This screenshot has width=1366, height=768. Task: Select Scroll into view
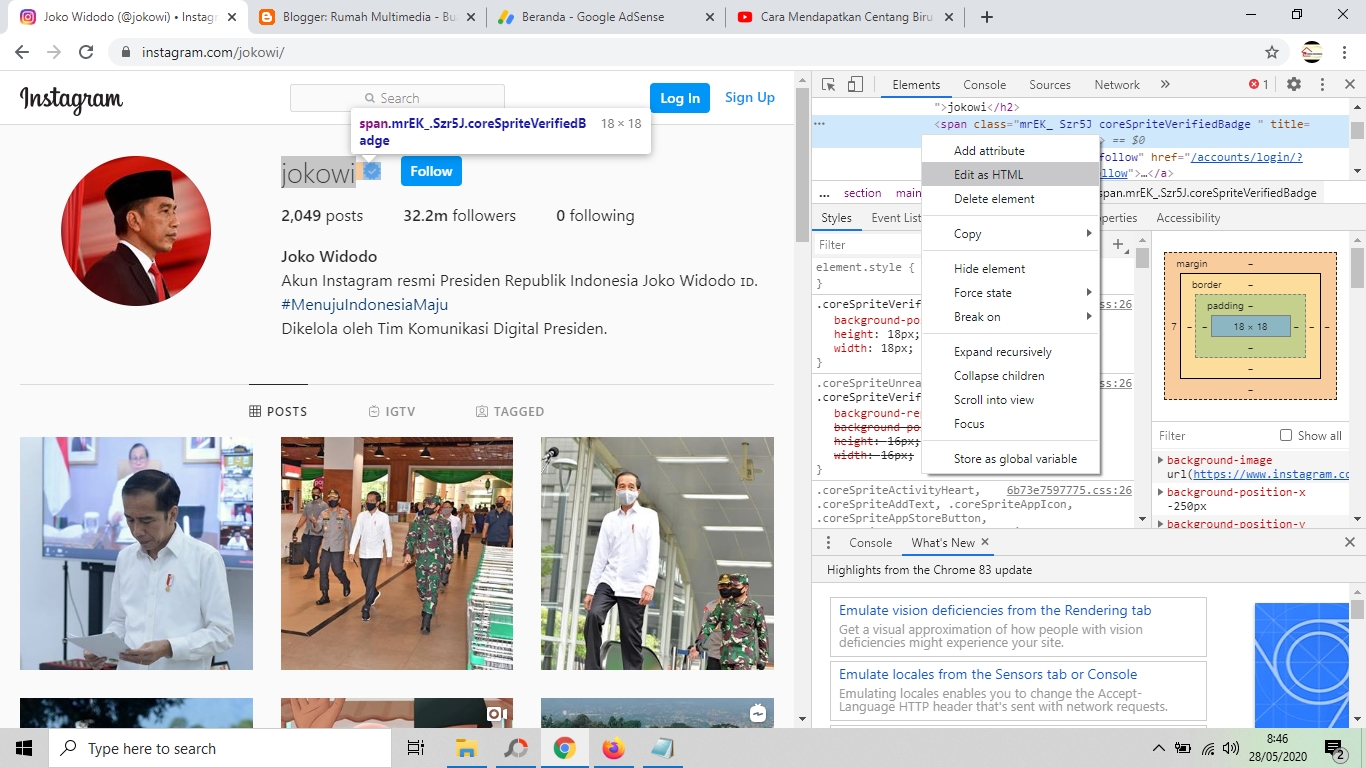(x=1010, y=400)
